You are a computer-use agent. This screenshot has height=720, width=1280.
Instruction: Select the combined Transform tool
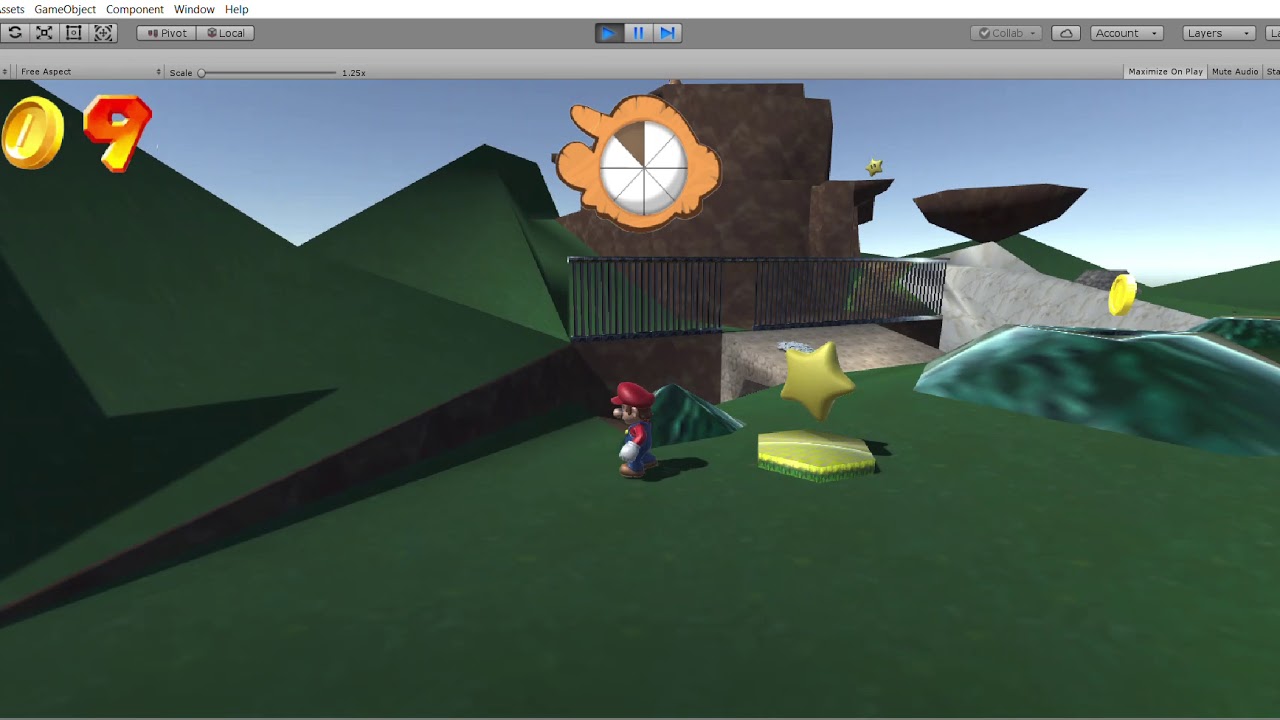103,33
